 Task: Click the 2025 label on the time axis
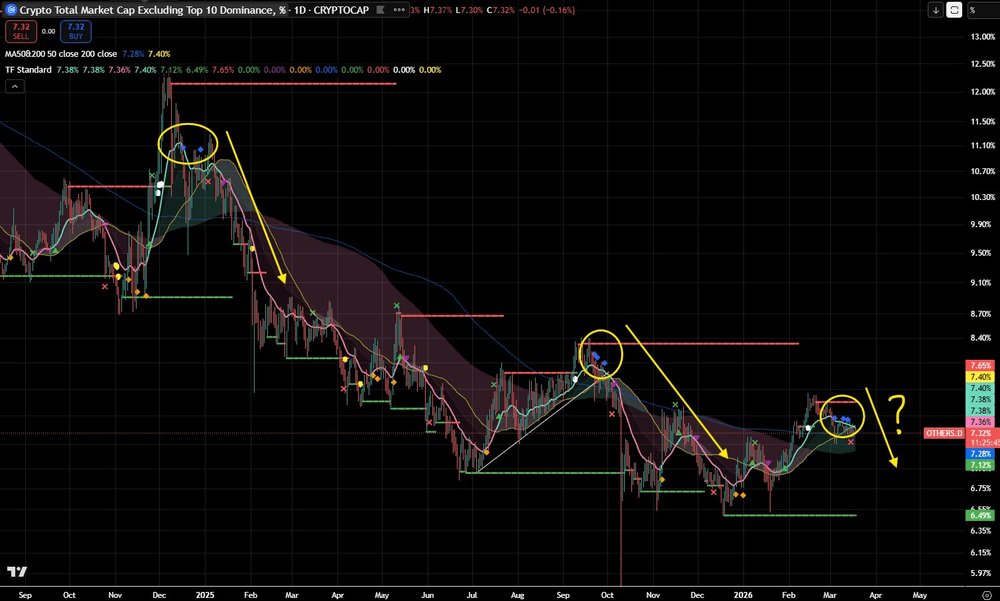[x=205, y=595]
